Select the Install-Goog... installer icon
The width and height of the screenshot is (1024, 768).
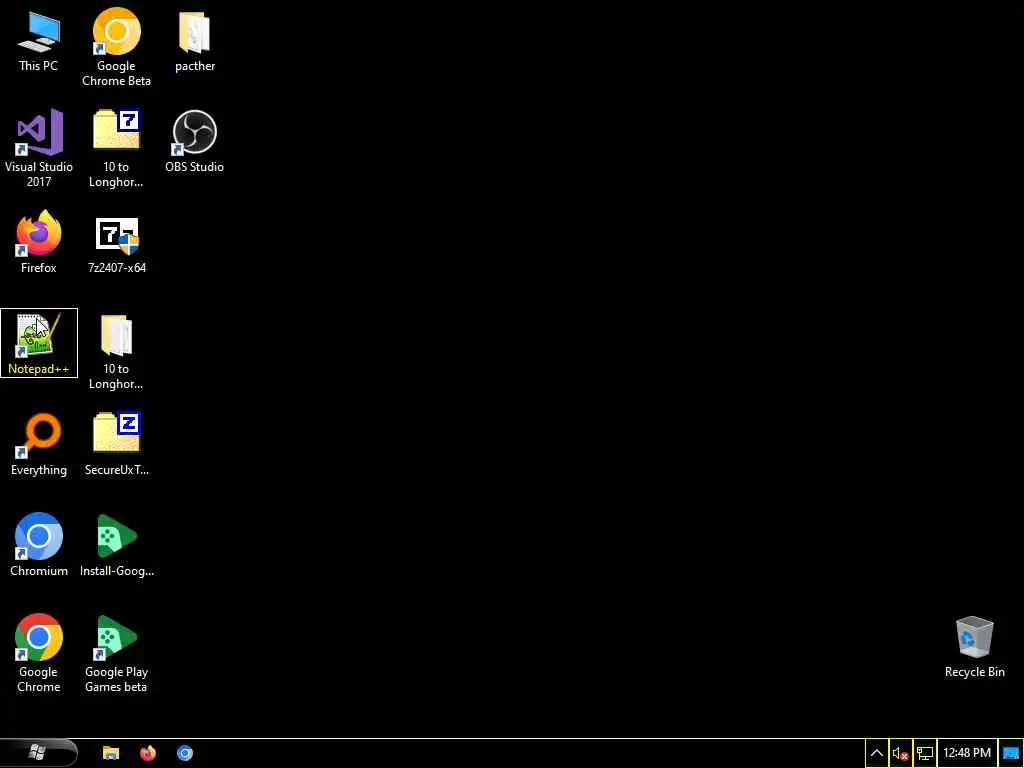click(116, 545)
